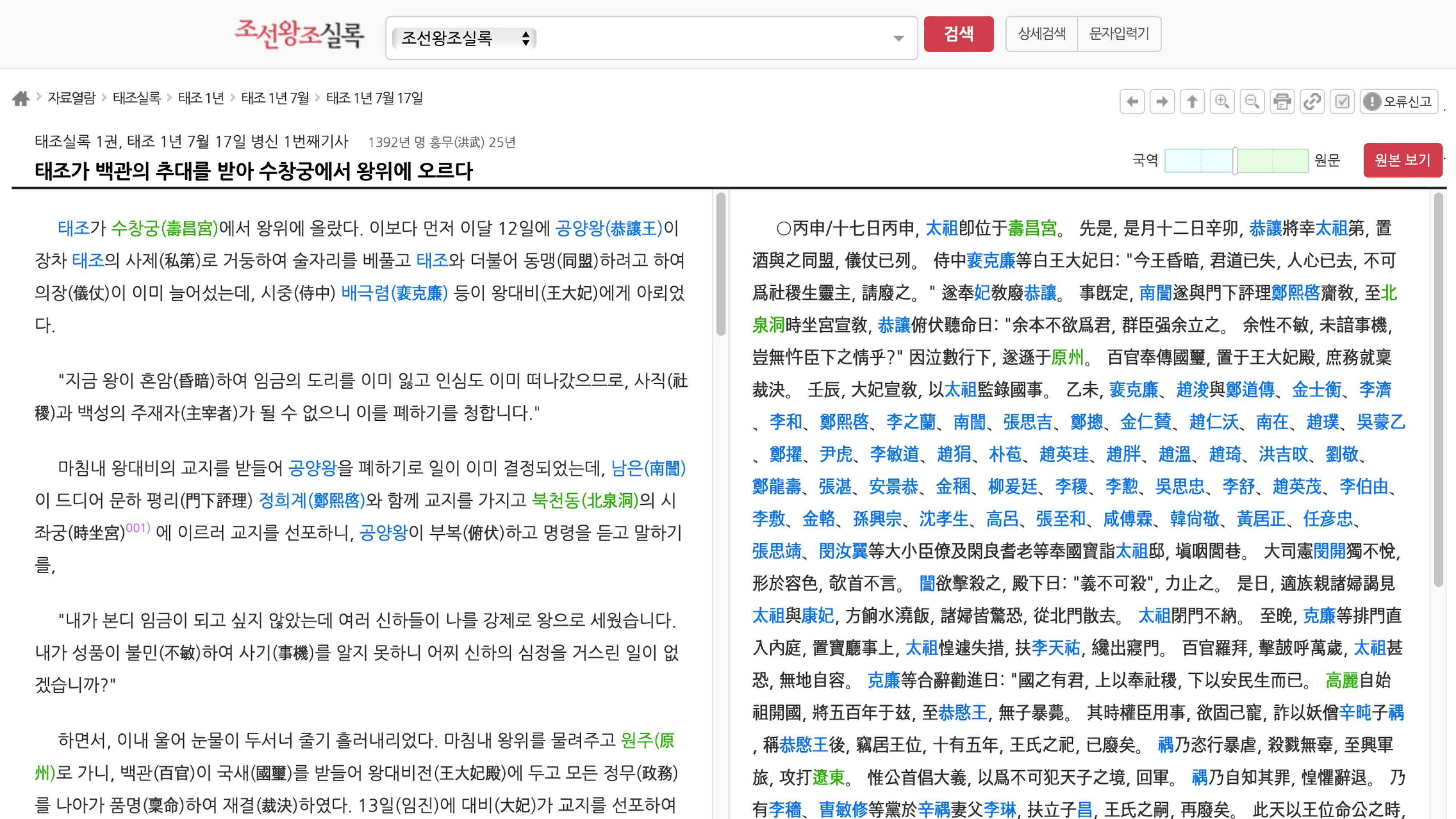Open the 상세검색 advanced search
The image size is (1456, 819).
(1041, 34)
